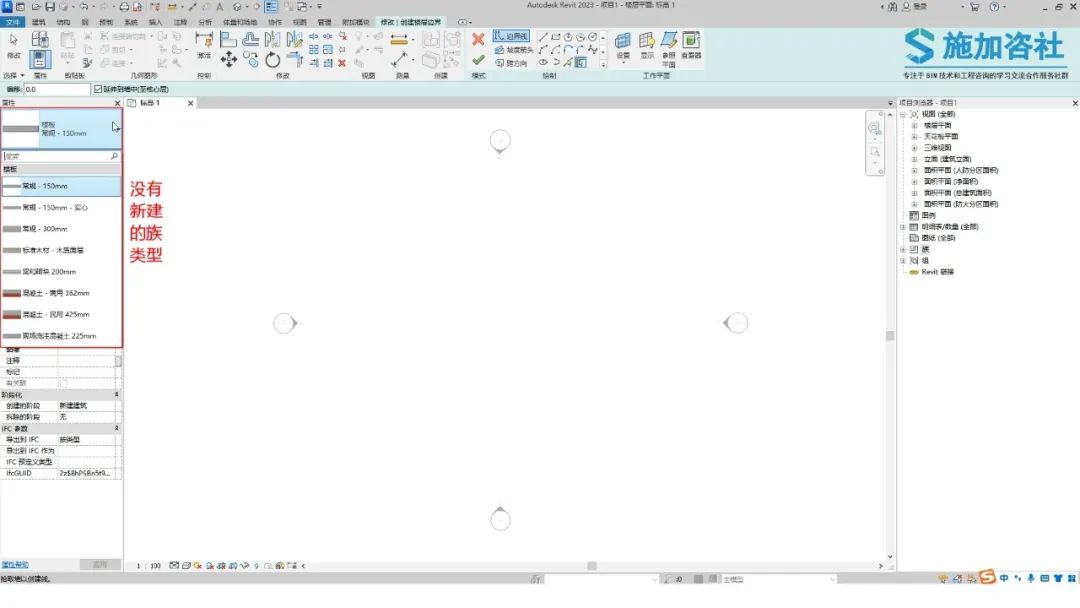Expand the 视图 (全部) node in Project Browser

click(x=903, y=114)
